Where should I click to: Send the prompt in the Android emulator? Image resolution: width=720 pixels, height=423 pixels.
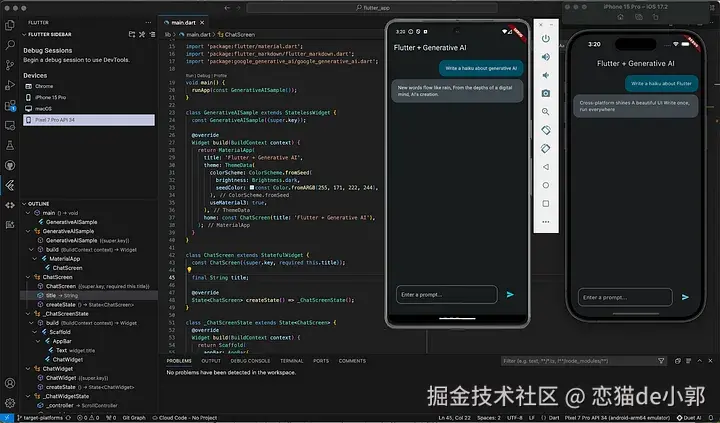coord(510,294)
